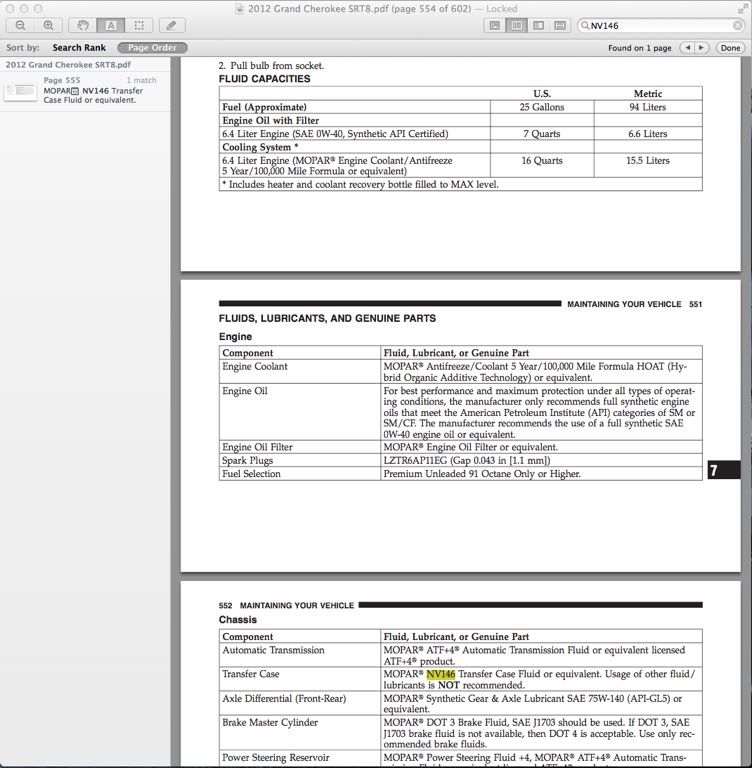
Task: Click the 'Power Steering Reservoir' cell
Action: click(300, 758)
